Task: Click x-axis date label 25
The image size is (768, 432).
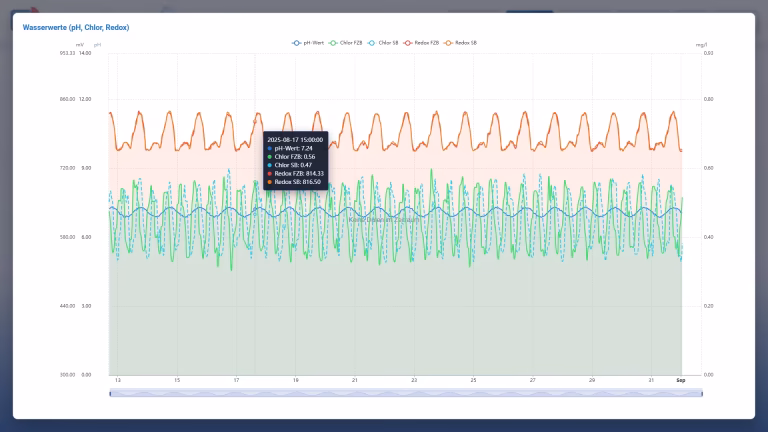Action: (x=473, y=380)
